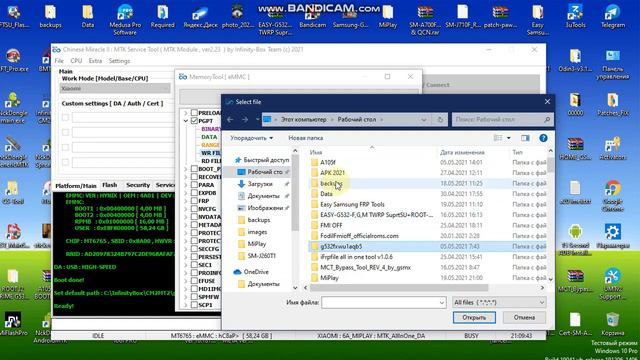Select the Корзина recycle bin icon
This screenshot has width=640, height=360.
(x=613, y=324)
